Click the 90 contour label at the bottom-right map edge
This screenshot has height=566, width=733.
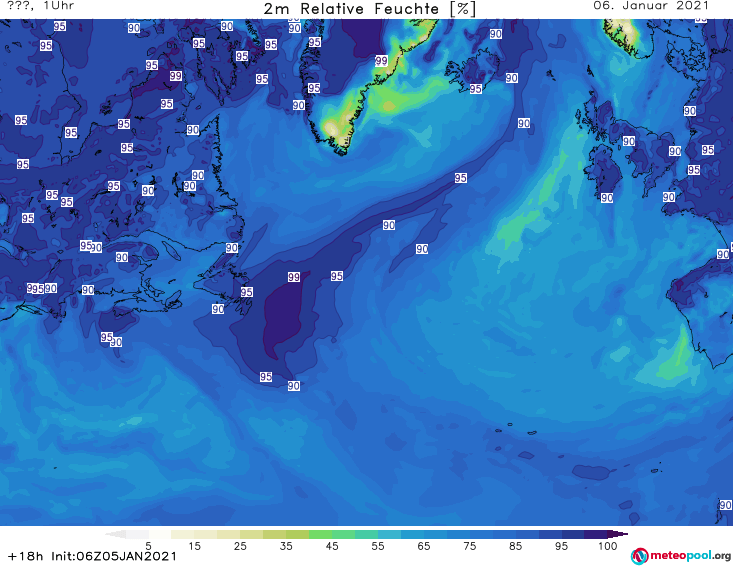point(725,505)
